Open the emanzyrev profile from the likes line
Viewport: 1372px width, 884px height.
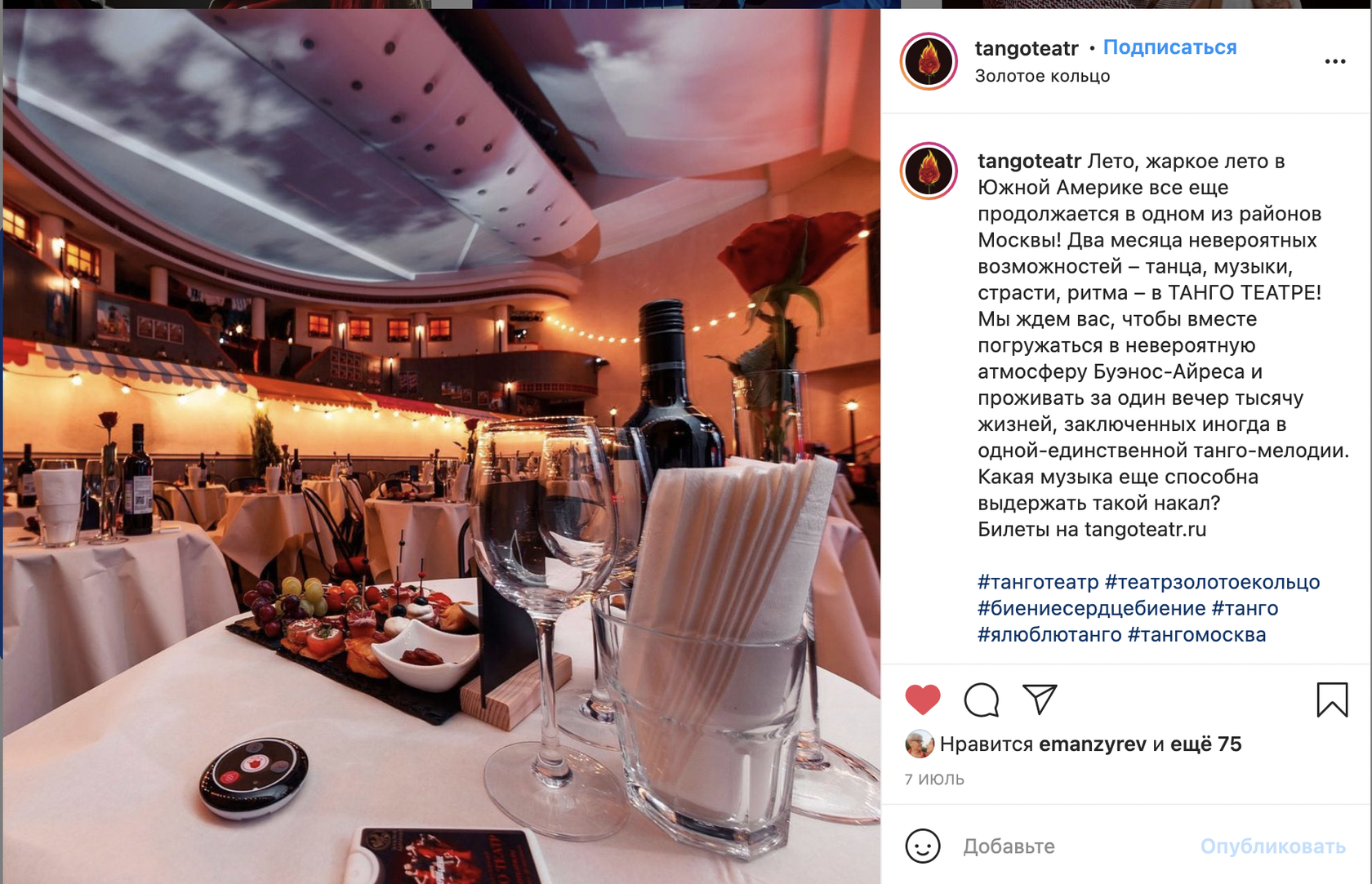pyautogui.click(x=1093, y=744)
